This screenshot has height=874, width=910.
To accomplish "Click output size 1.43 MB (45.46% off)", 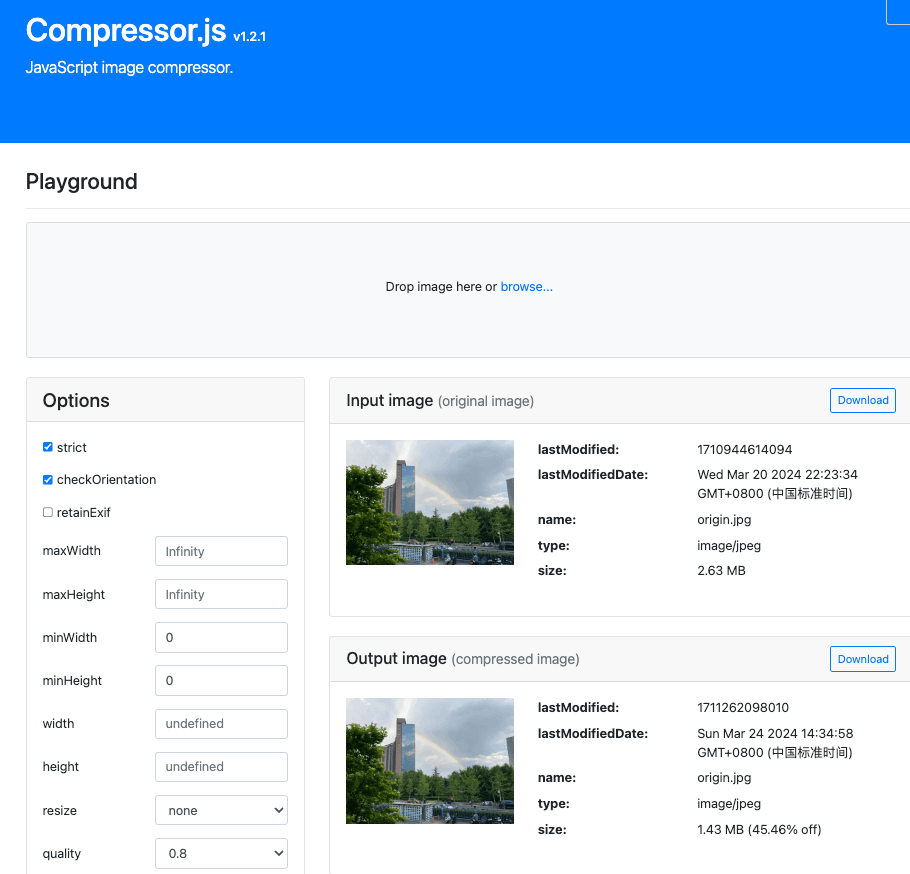I will [x=759, y=829].
